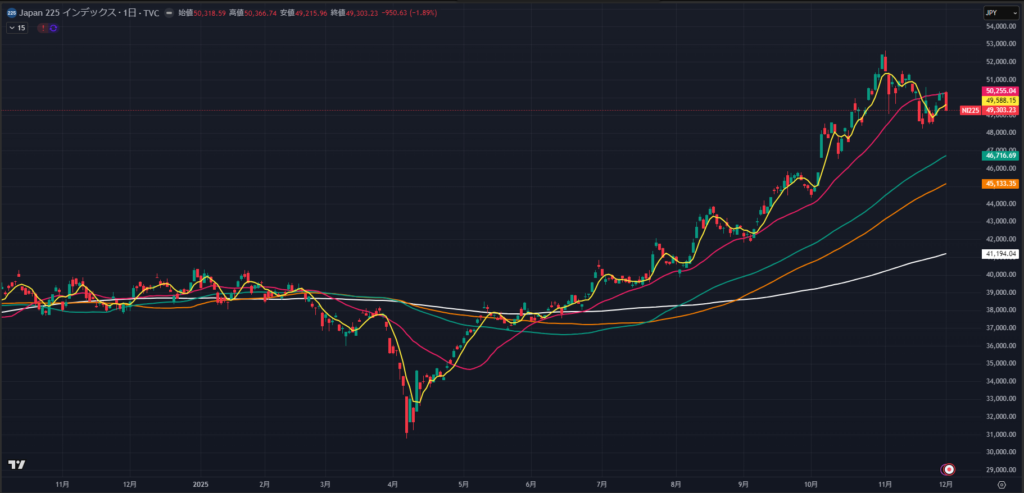Click the purple circle indicator icon
Image resolution: width=1024 pixels, height=493 pixels.
52,28
